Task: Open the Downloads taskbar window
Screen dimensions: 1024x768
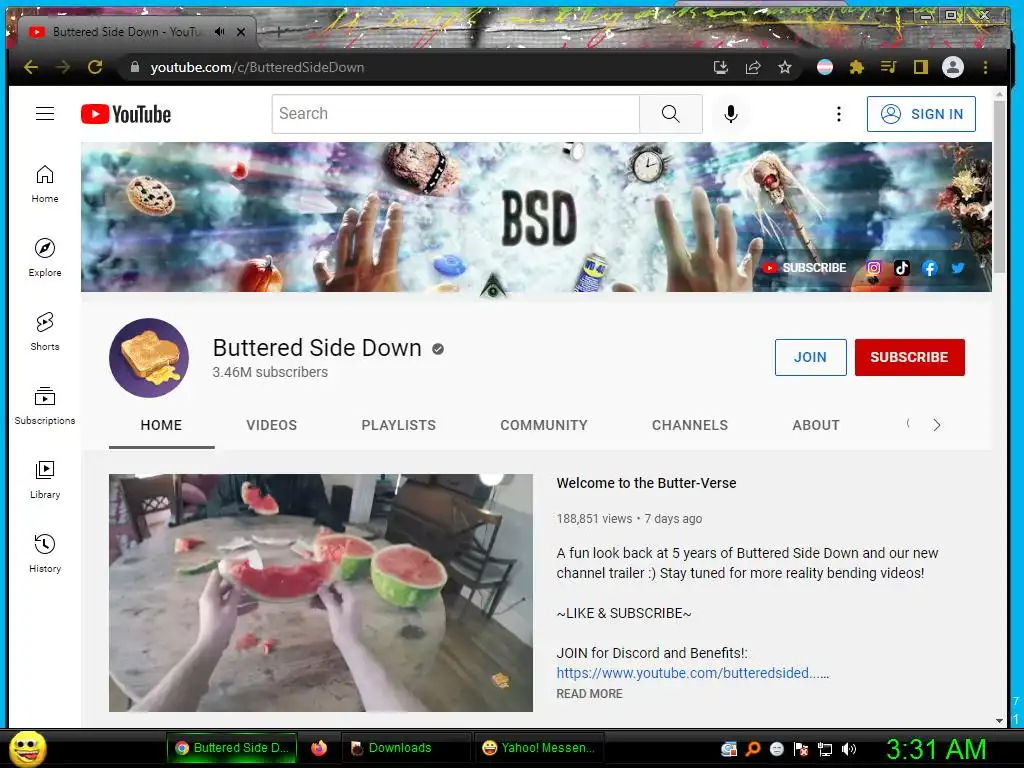Action: 406,748
